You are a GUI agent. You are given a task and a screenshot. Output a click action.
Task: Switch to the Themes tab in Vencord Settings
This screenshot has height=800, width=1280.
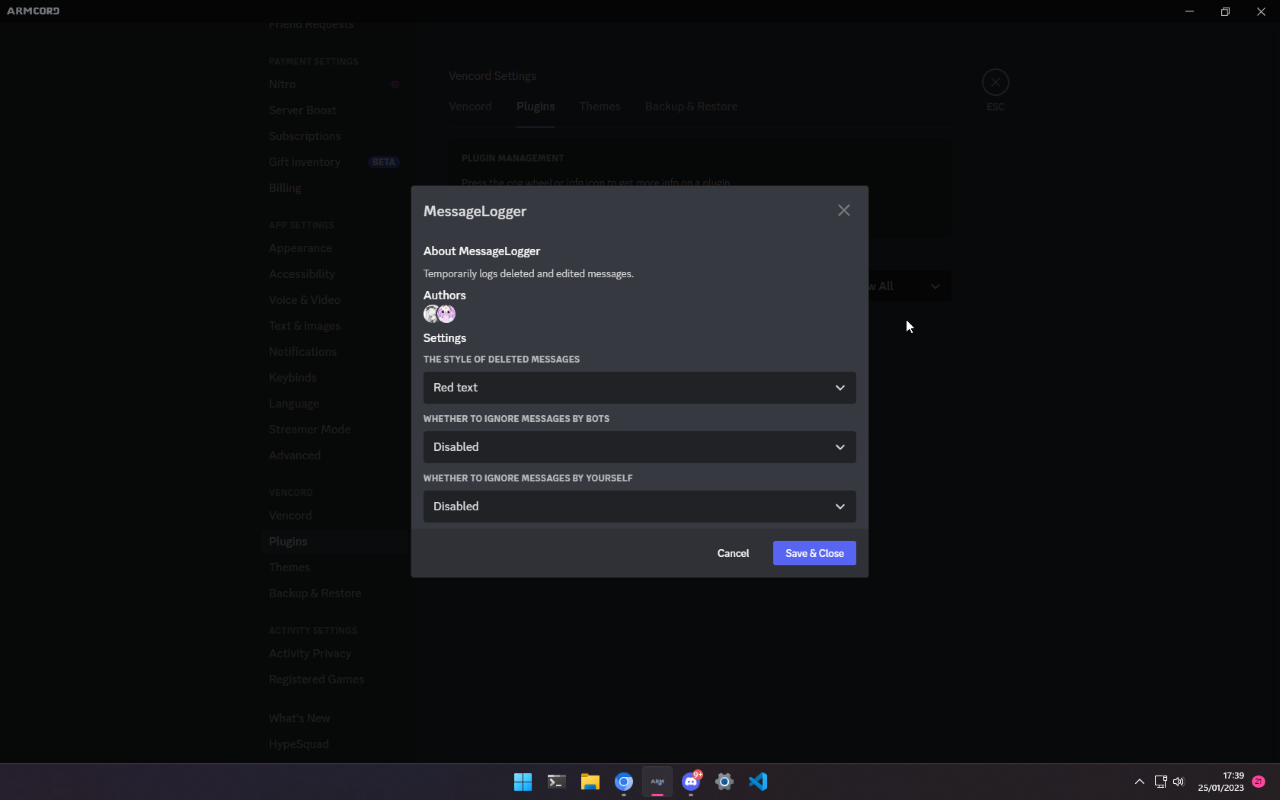click(x=600, y=106)
